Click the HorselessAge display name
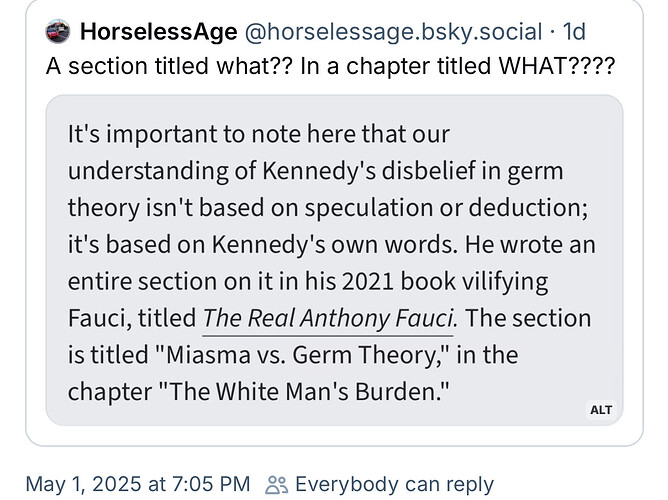The height and width of the screenshot is (500, 668). [x=159, y=32]
